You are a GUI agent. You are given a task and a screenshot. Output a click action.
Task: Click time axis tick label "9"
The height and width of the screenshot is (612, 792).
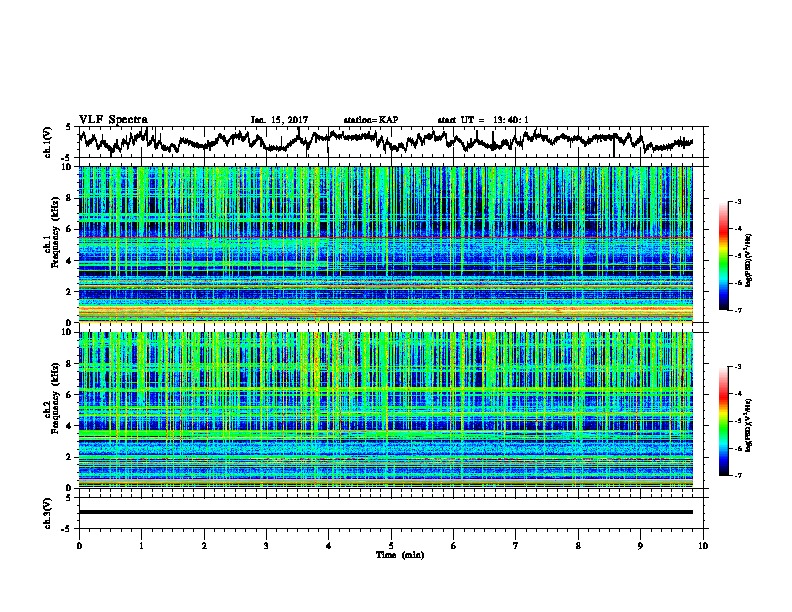click(x=640, y=546)
